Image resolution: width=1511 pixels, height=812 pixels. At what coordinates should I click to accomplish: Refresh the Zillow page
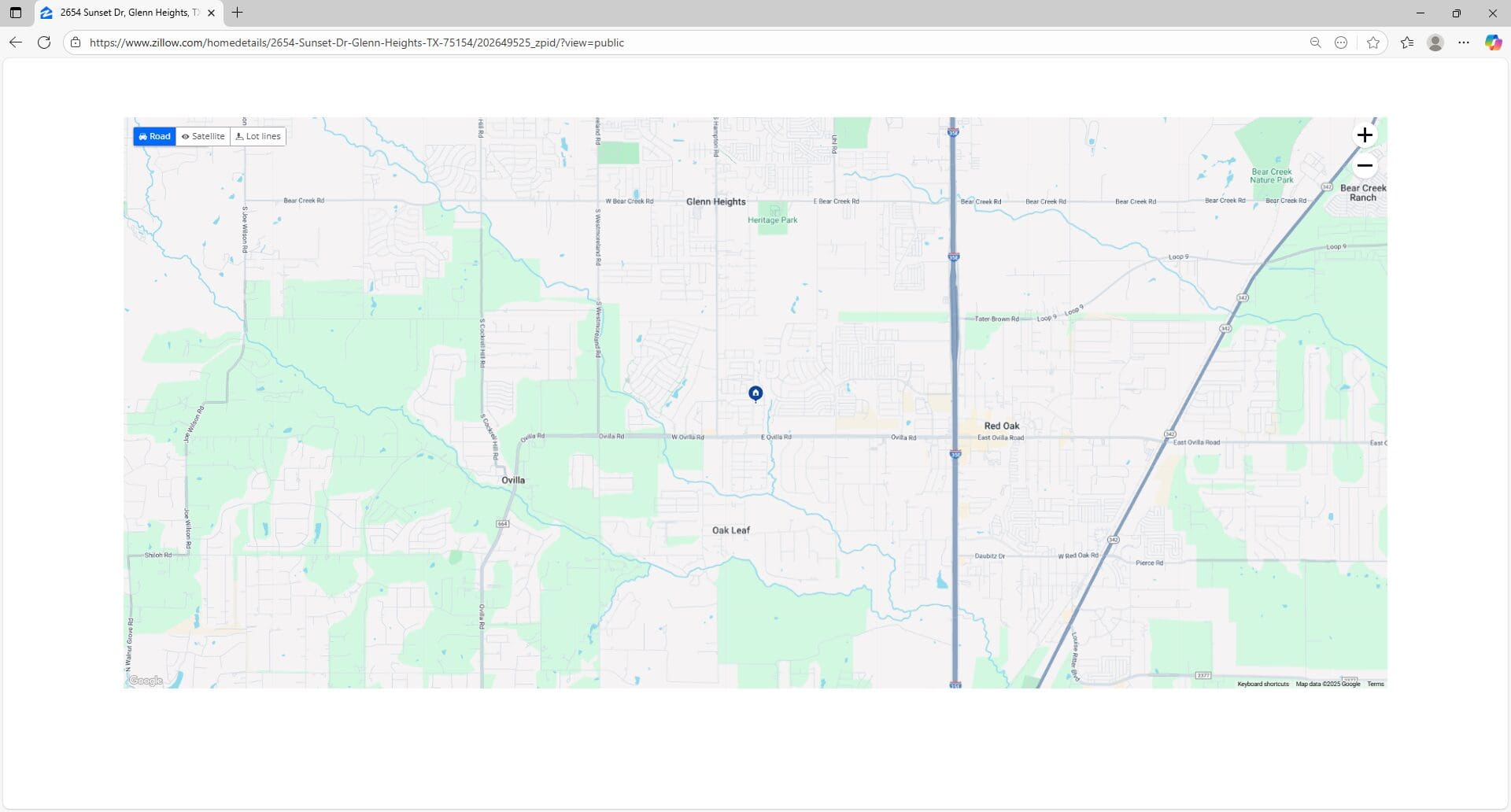point(44,42)
